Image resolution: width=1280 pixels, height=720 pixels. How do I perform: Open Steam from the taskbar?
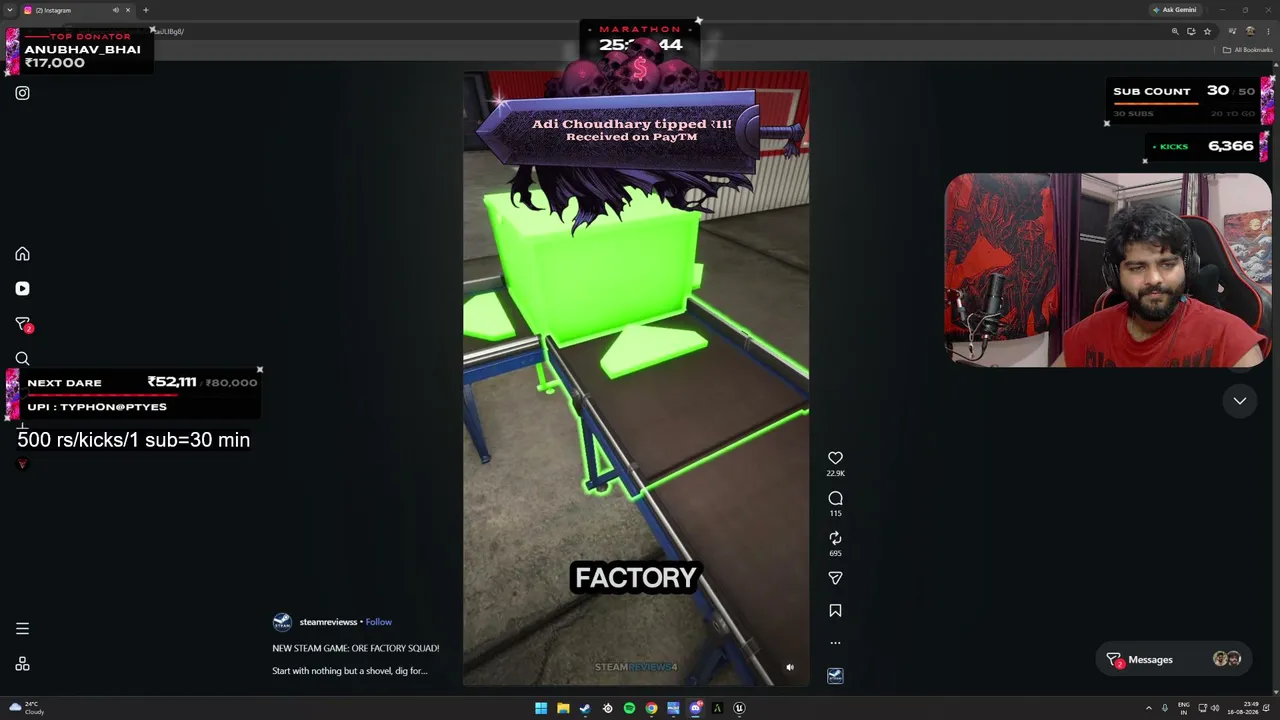point(585,708)
